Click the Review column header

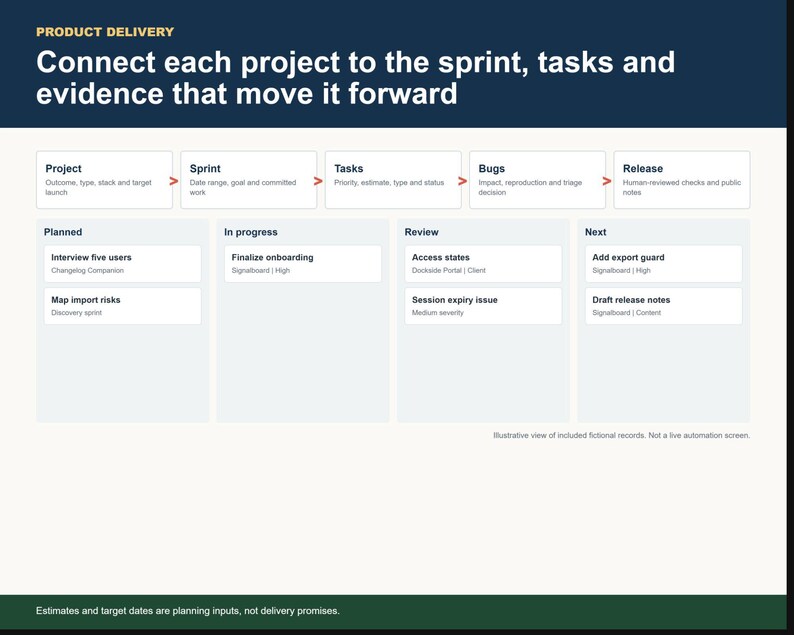tap(421, 232)
